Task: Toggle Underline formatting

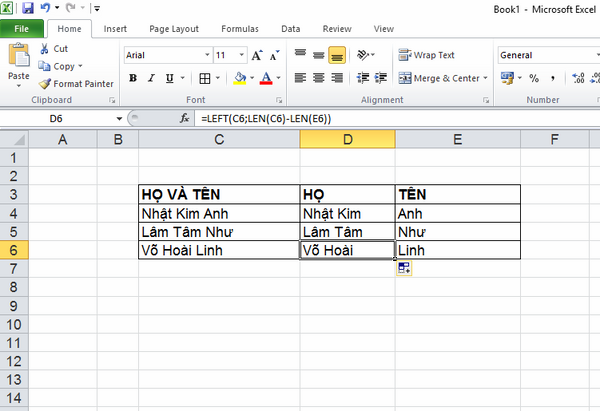Action: tap(169, 78)
